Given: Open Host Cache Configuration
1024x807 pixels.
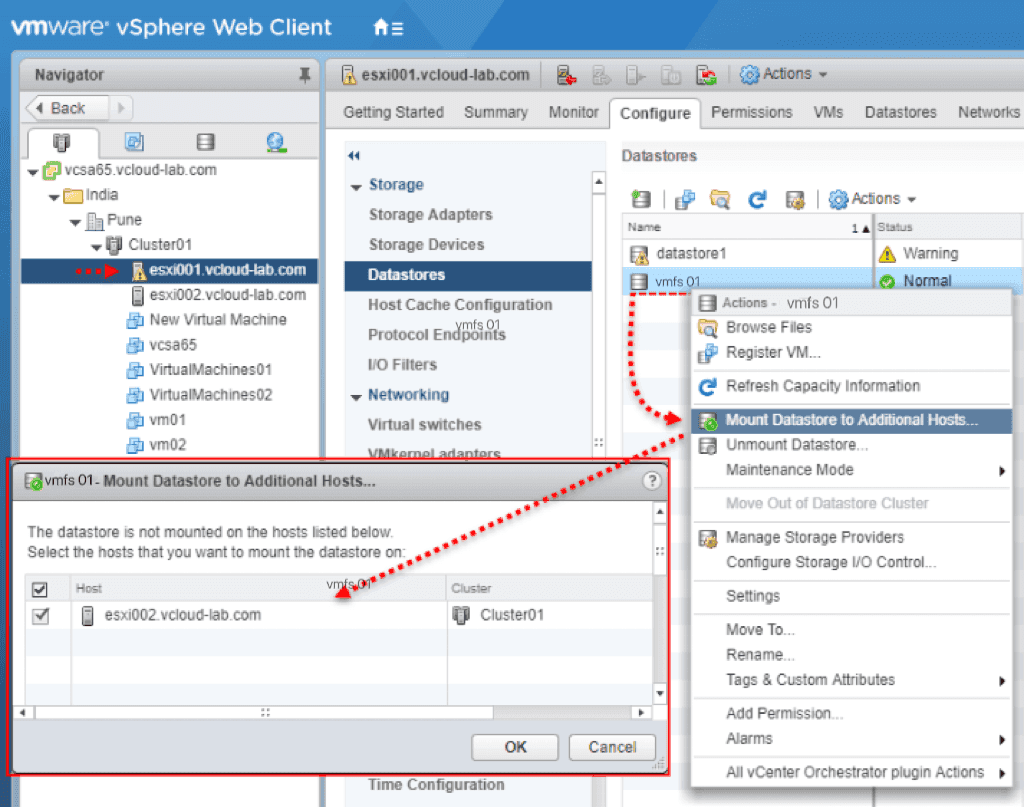Looking at the screenshot, I should pyautogui.click(x=460, y=305).
